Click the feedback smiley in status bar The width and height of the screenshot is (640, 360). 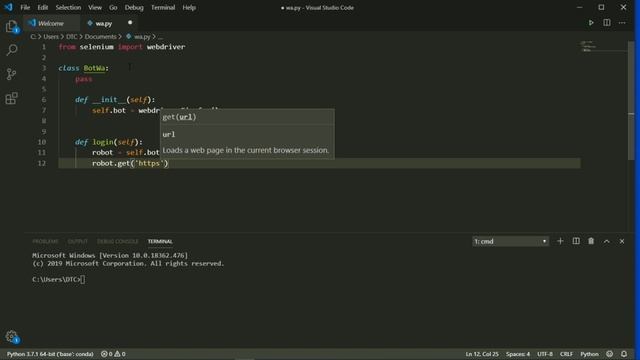point(609,354)
